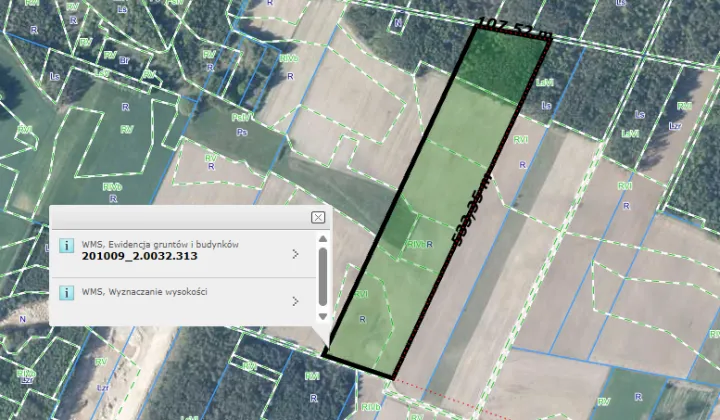Click the WMS, Ewidencja gruntów i budynków label
This screenshot has width=720, height=420.
(160, 245)
